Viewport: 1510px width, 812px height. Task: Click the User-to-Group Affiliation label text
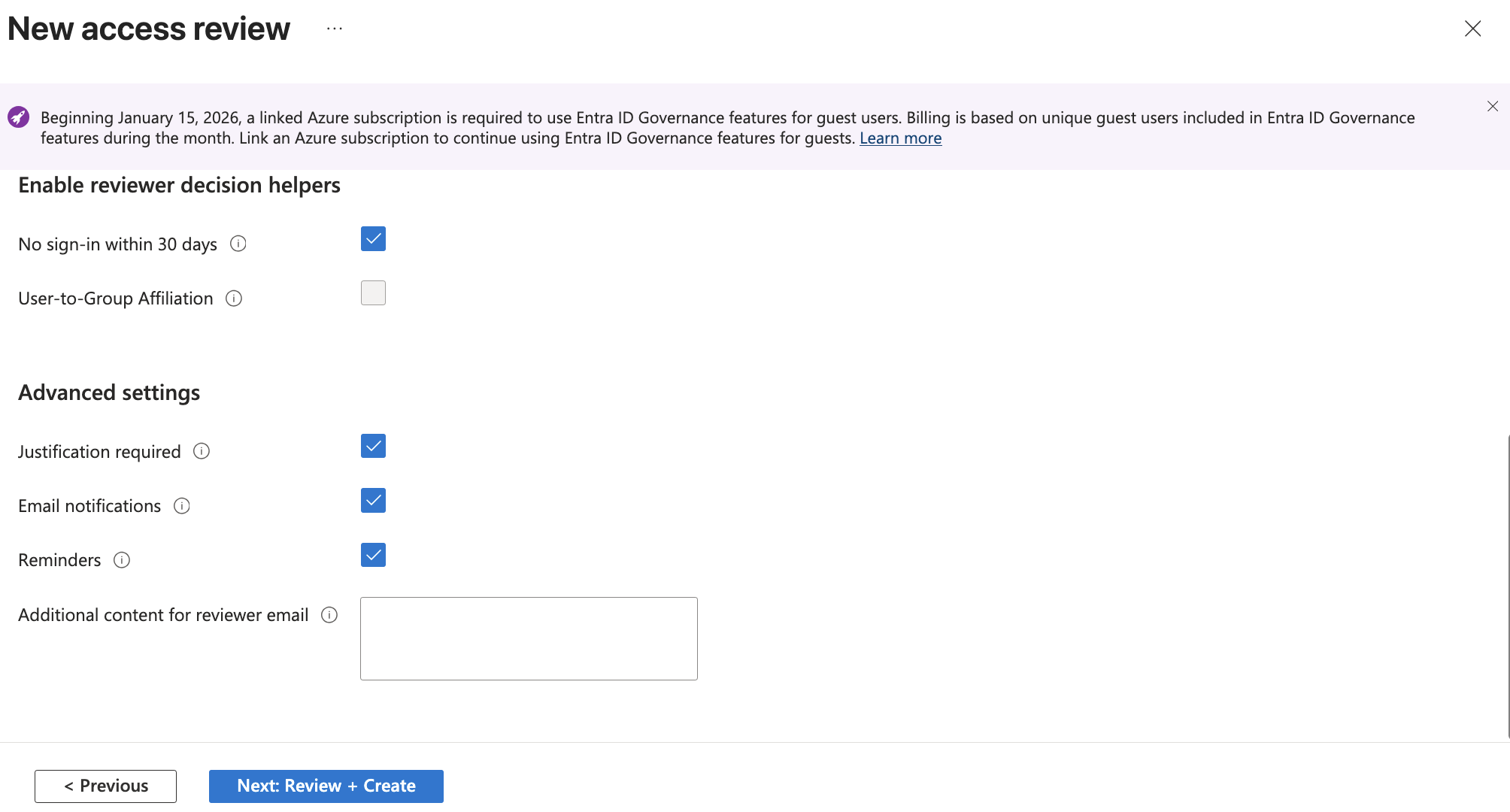[116, 298]
